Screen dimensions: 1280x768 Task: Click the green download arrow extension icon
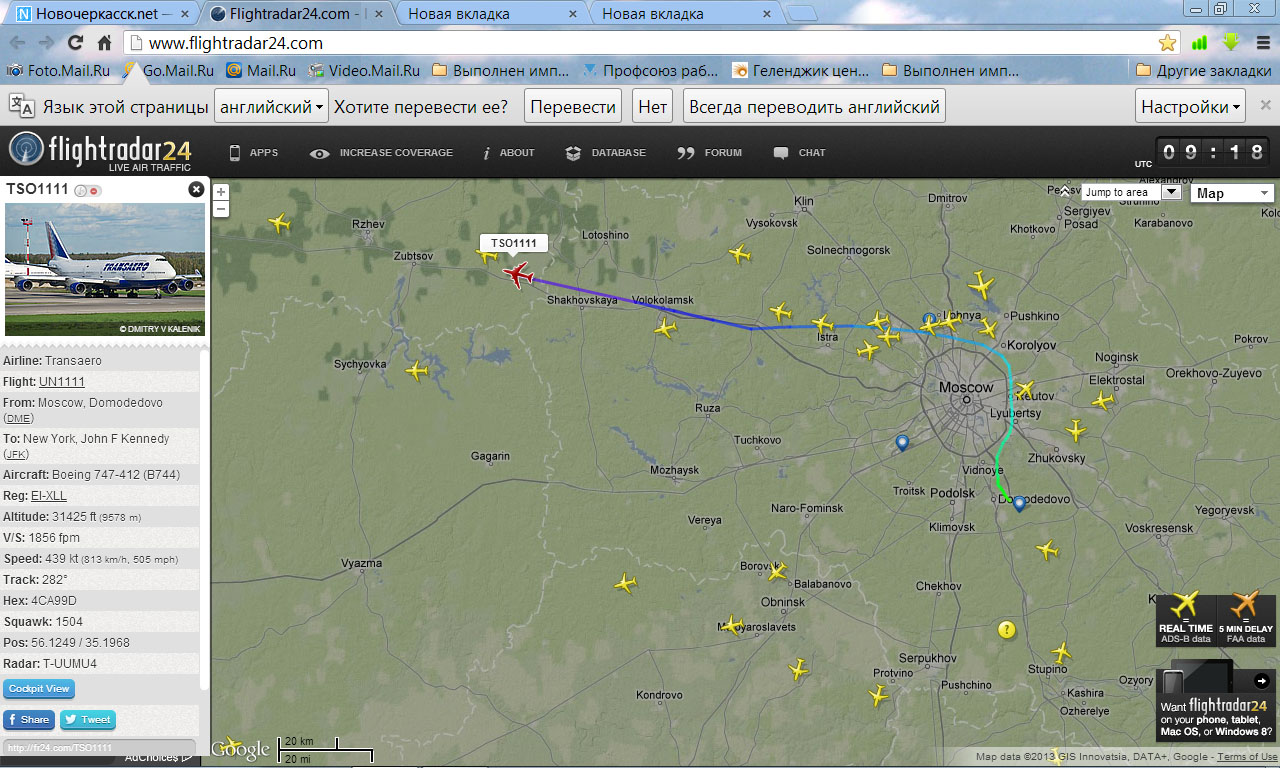click(1231, 43)
